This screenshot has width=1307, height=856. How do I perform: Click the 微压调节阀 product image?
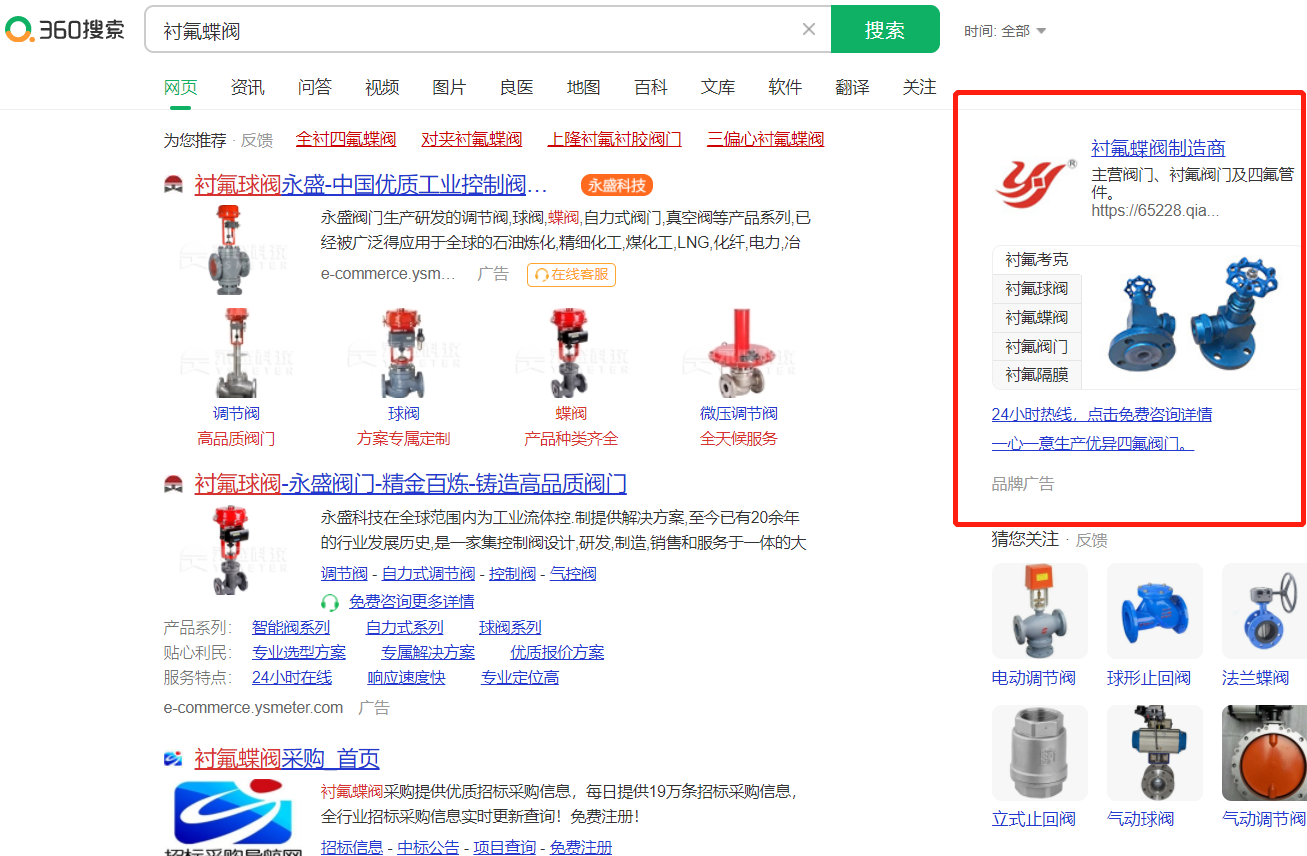pos(739,353)
